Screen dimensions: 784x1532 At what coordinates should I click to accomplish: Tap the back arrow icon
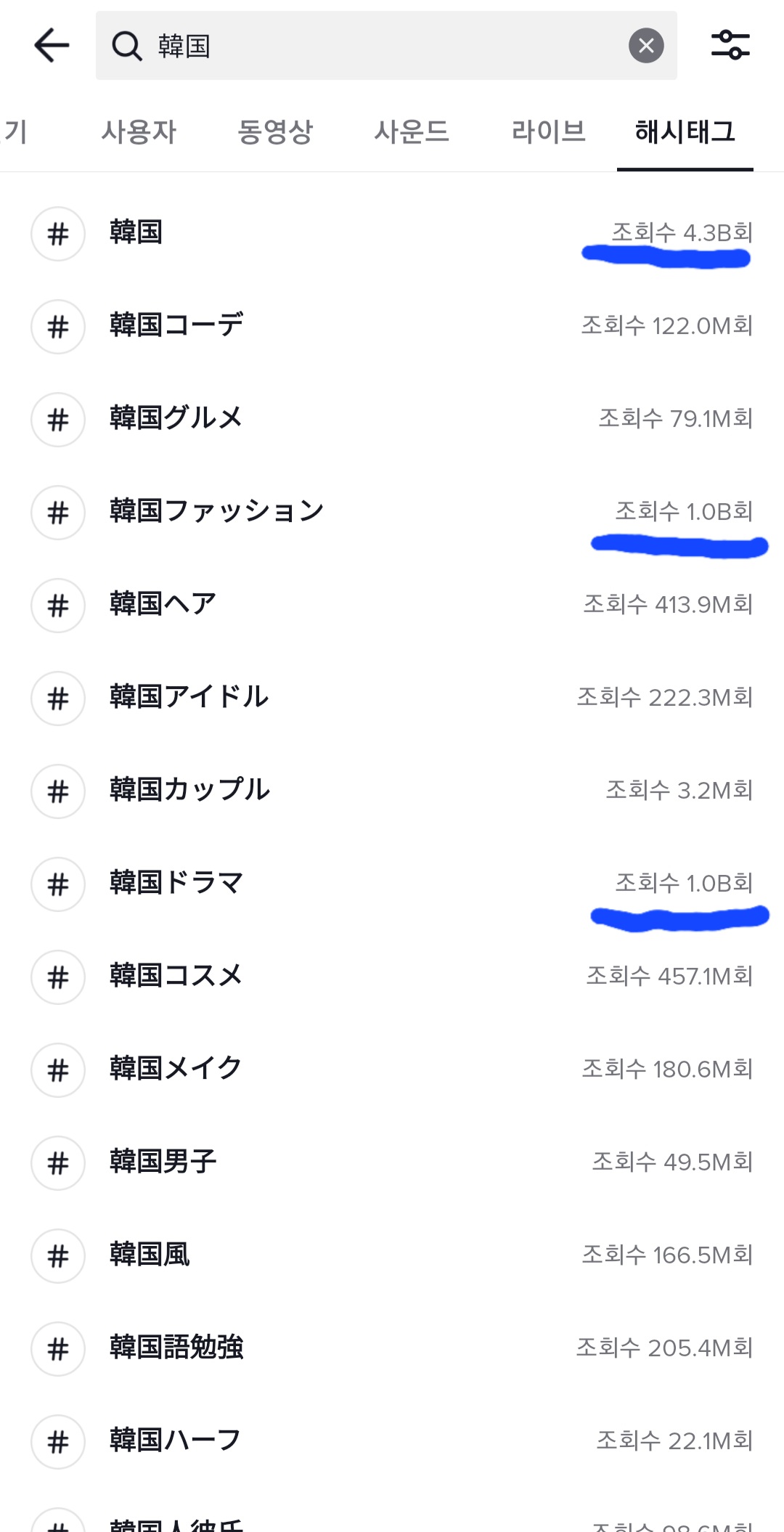pyautogui.click(x=52, y=46)
